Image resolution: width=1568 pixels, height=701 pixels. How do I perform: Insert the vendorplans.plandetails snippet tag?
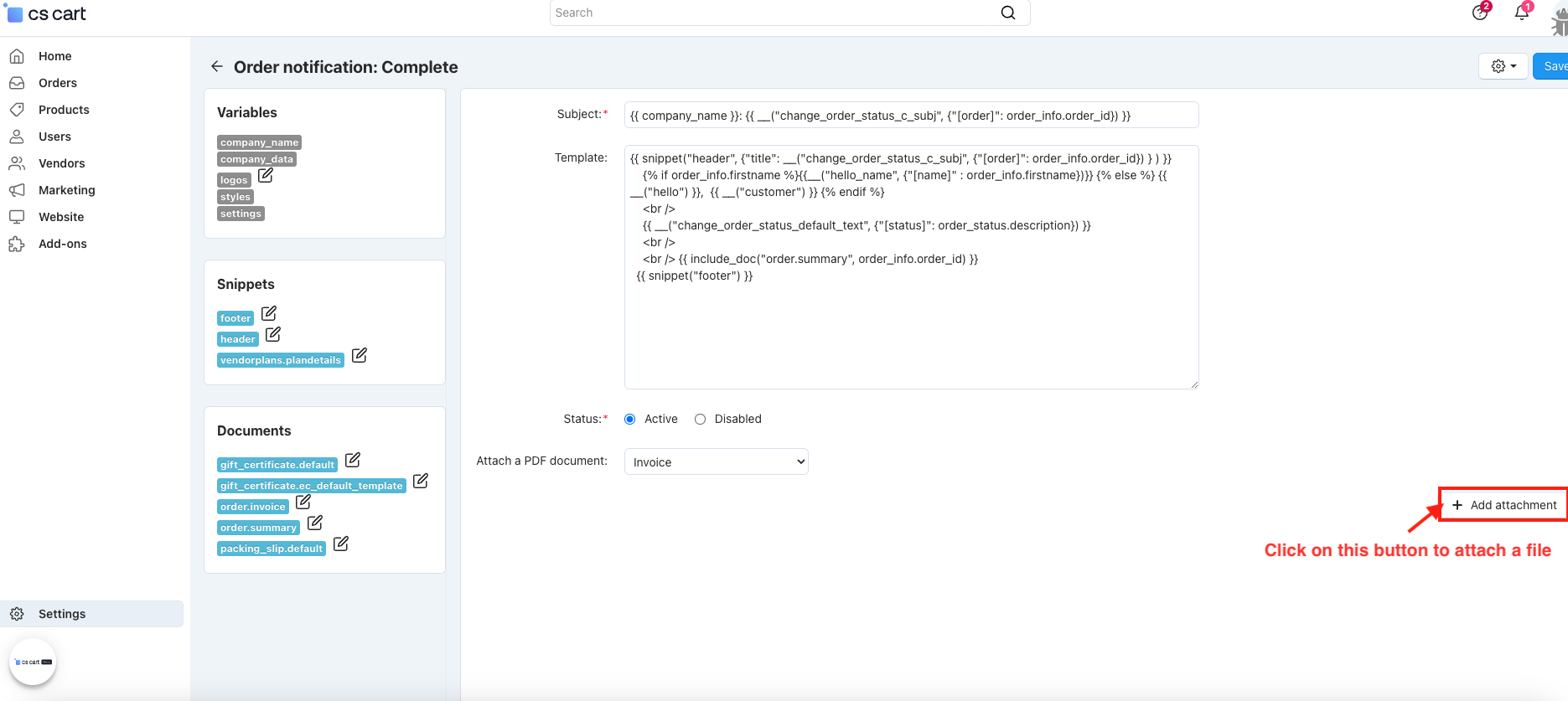(281, 360)
